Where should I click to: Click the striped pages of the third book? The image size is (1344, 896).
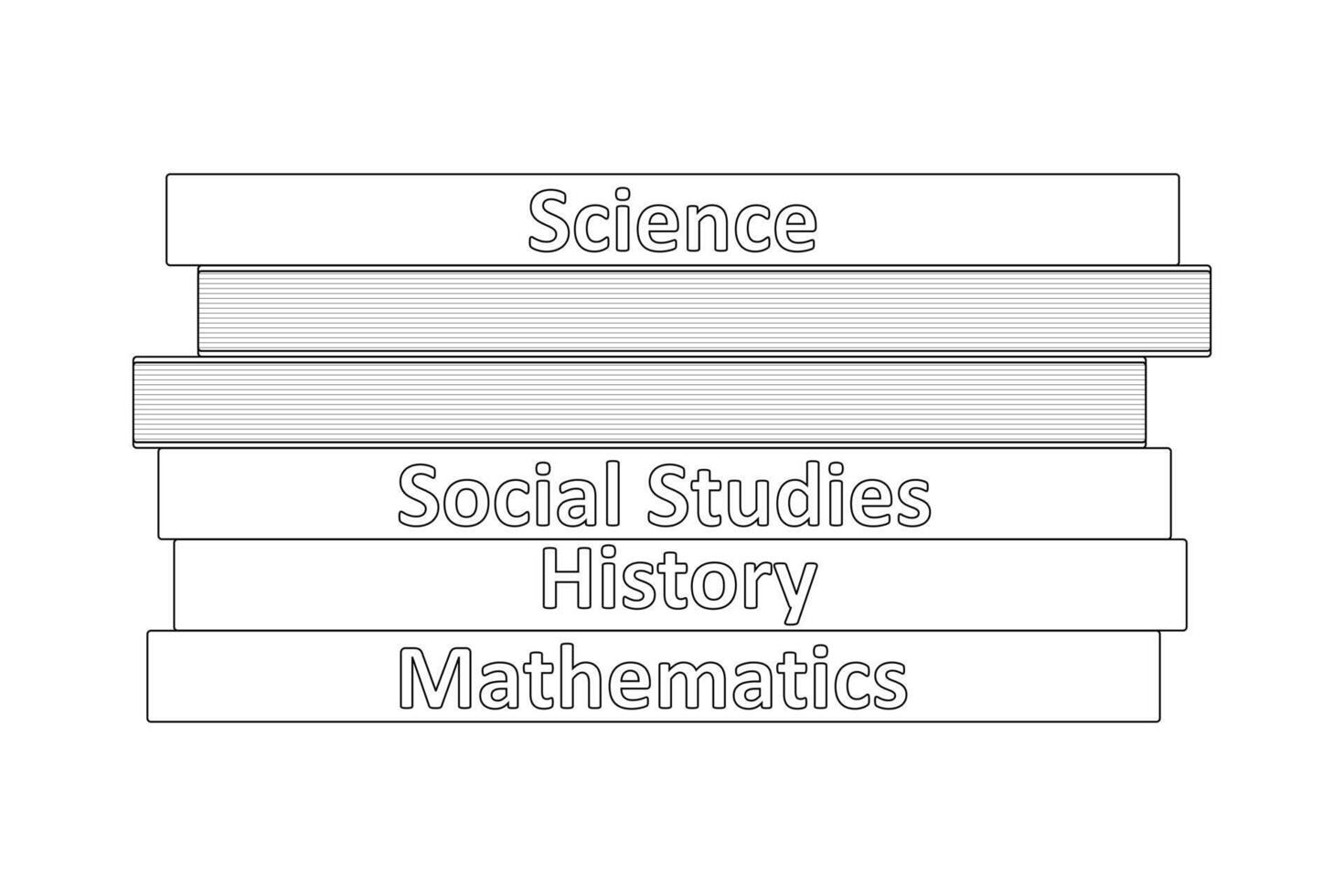tap(639, 402)
